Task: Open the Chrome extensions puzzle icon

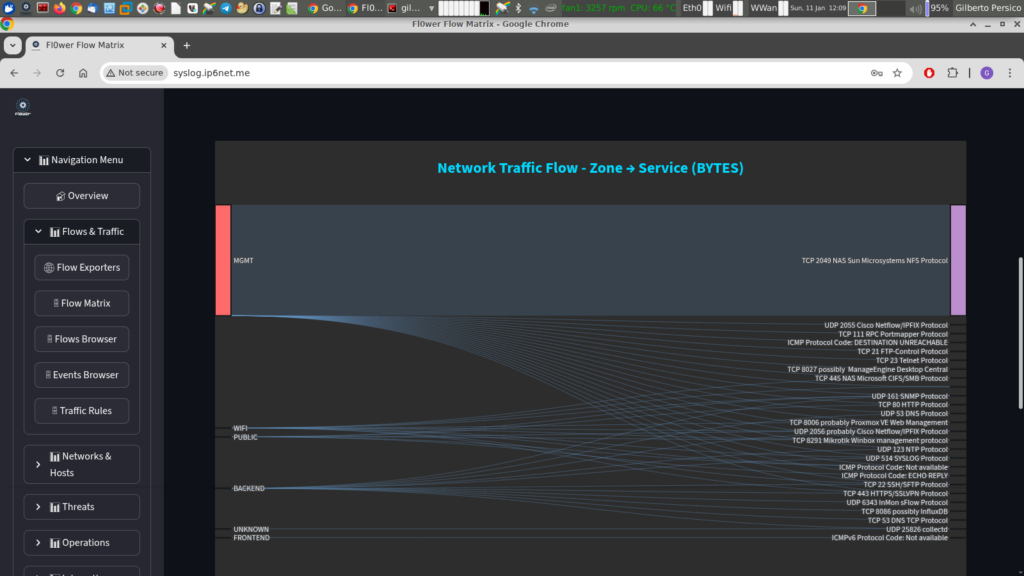Action: click(x=953, y=73)
